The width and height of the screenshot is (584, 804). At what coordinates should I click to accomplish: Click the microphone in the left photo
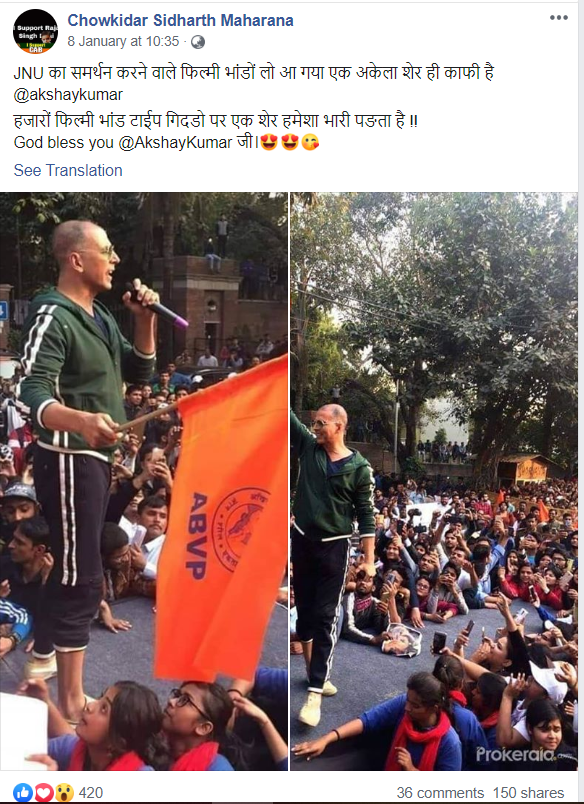coord(159,306)
